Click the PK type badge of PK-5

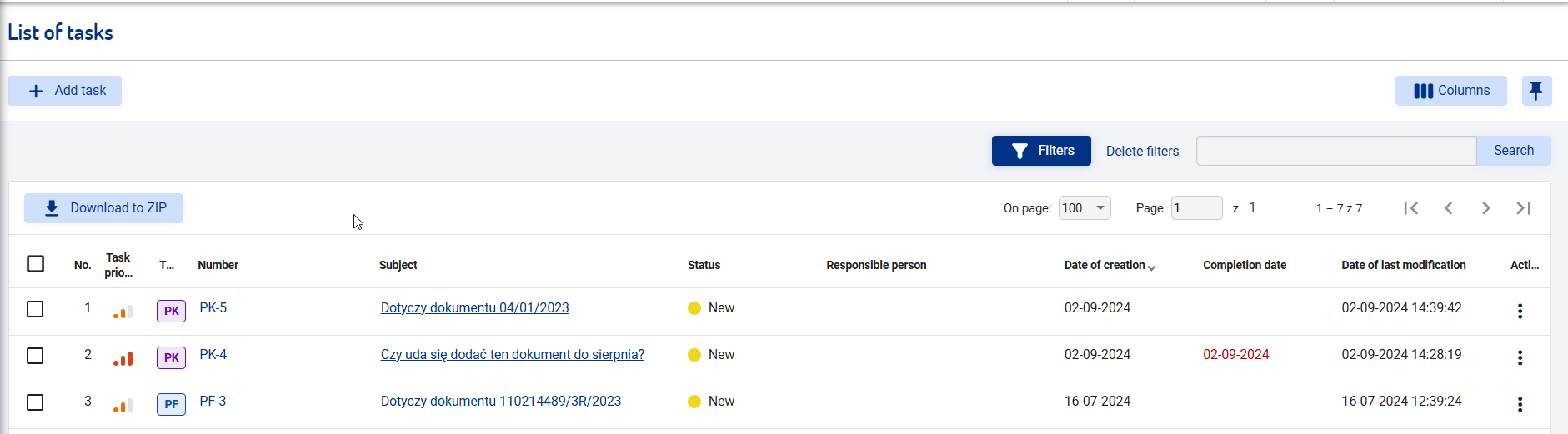pyautogui.click(x=171, y=311)
